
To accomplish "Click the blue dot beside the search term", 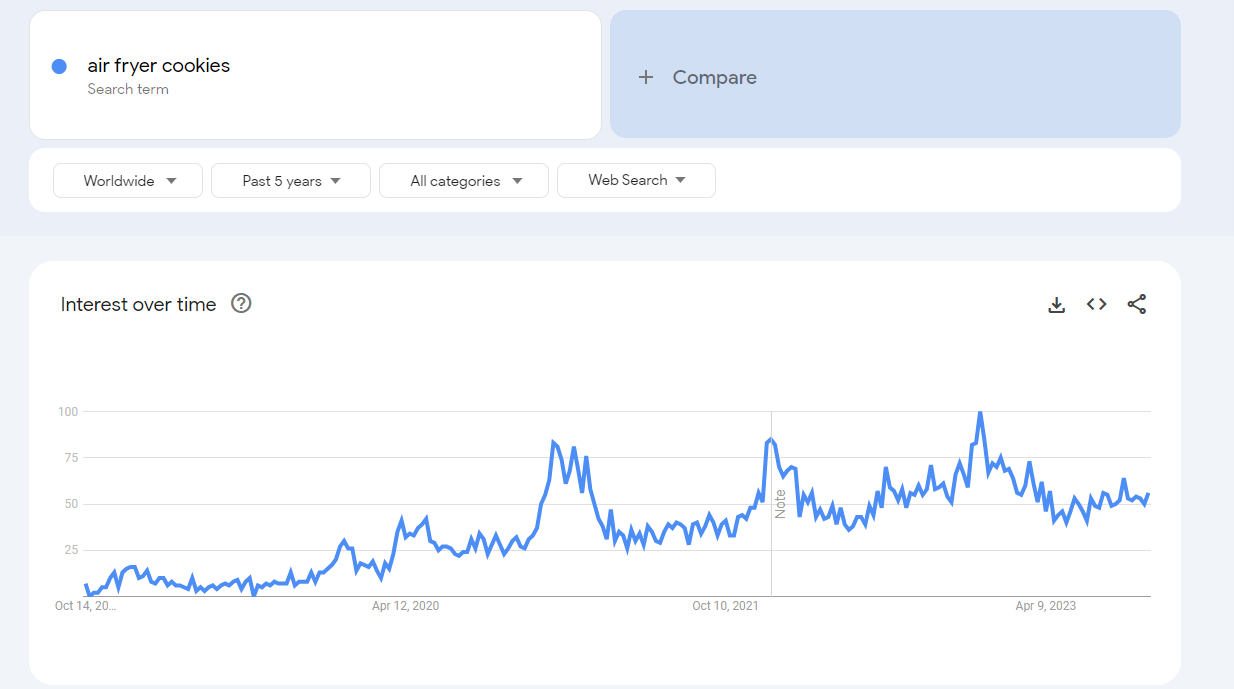I will (x=59, y=66).
